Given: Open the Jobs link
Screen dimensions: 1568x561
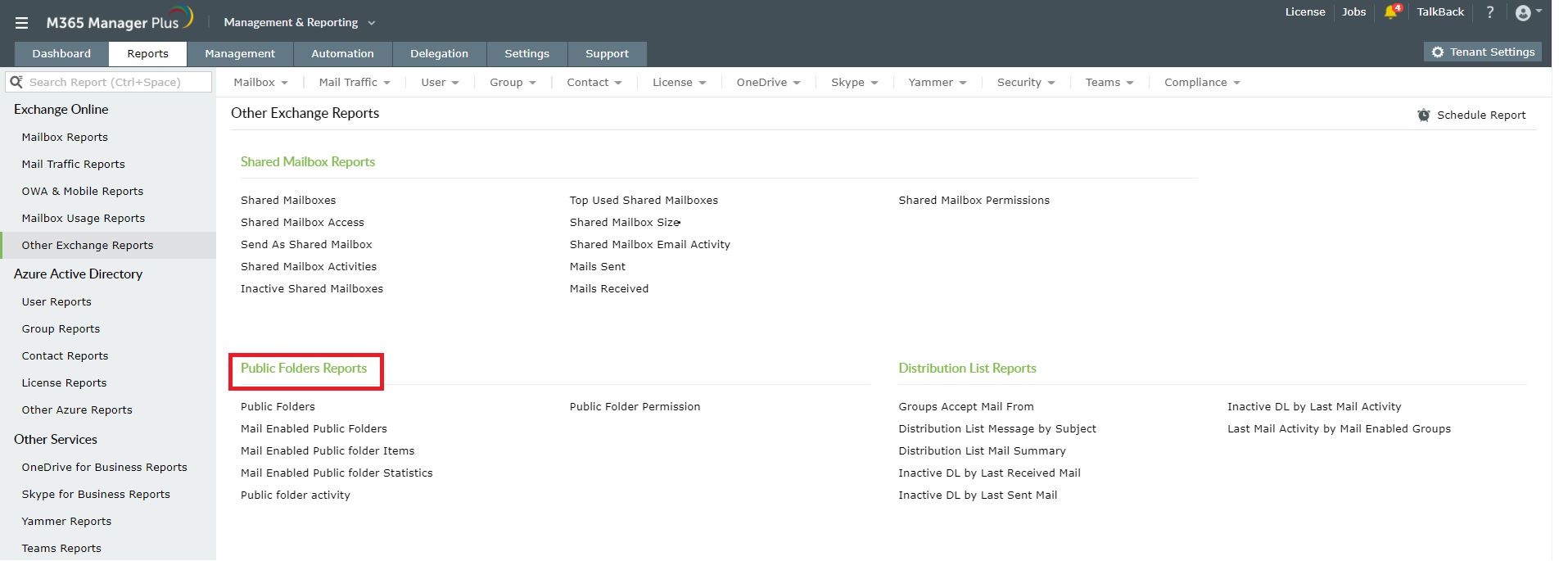Looking at the screenshot, I should (1353, 12).
